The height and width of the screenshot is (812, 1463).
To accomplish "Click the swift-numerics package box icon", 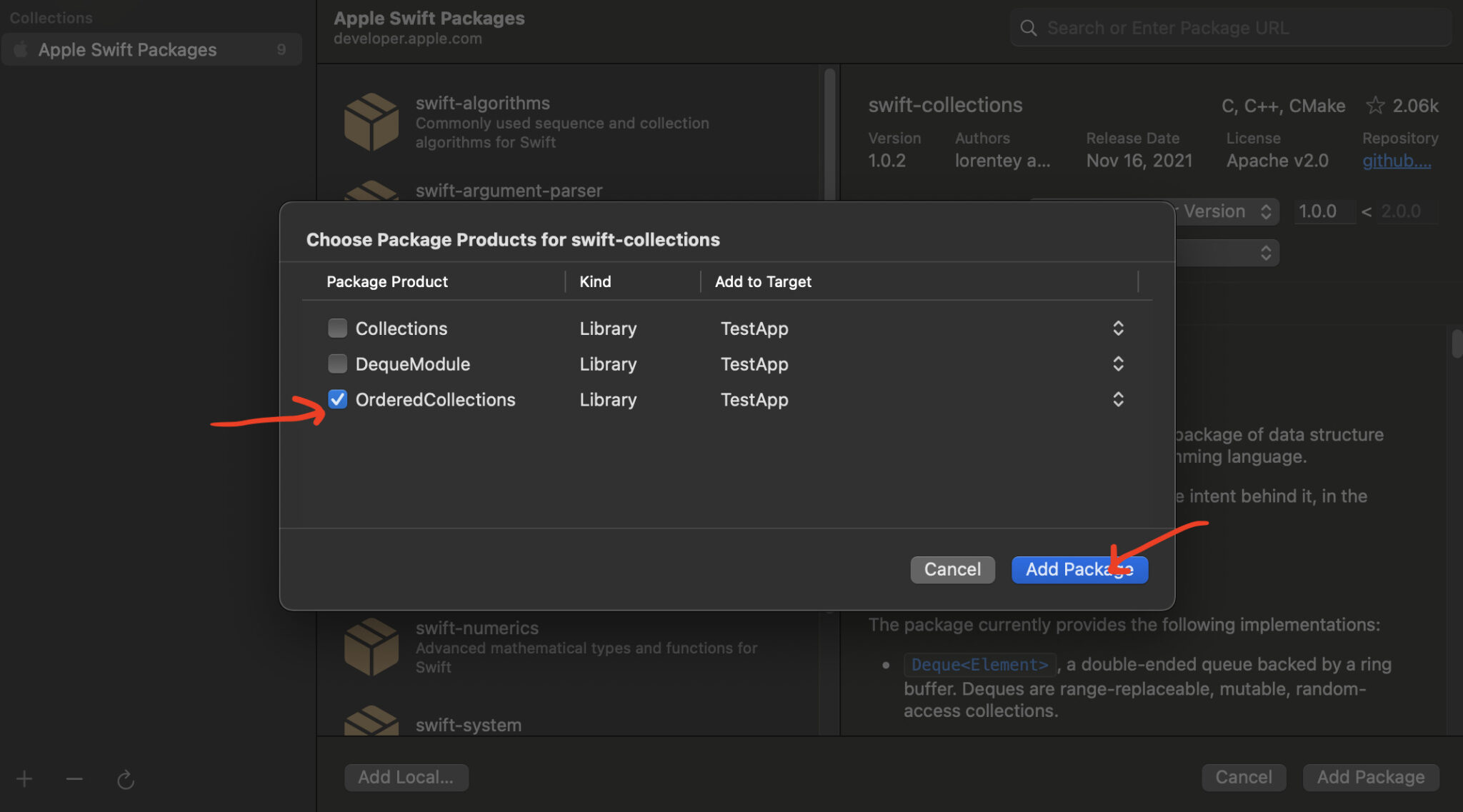I will click(x=371, y=647).
